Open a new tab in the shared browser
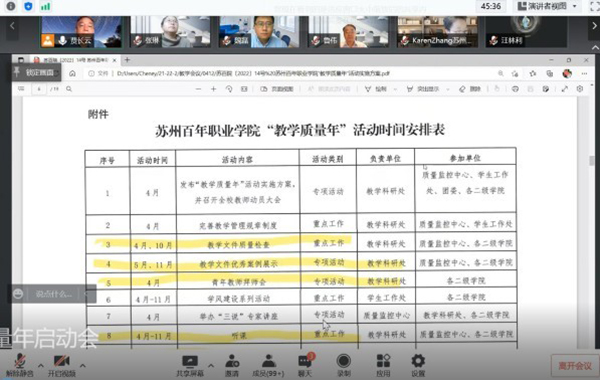 click(127, 60)
